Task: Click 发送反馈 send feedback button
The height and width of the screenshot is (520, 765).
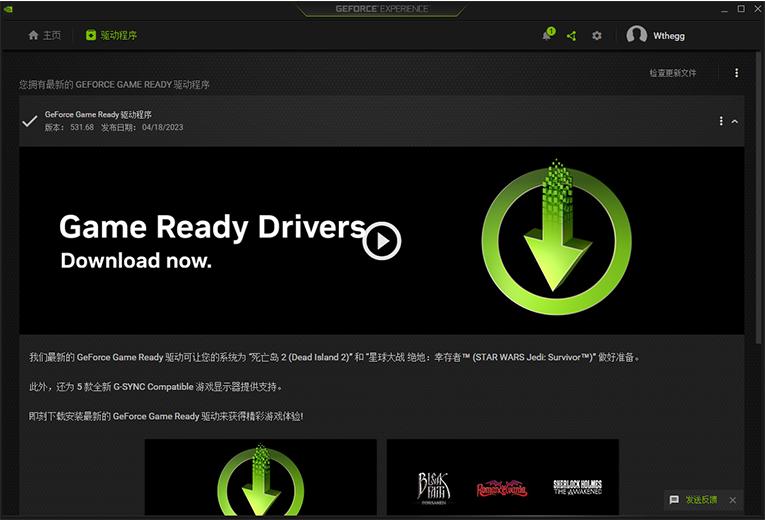Action: (x=701, y=500)
